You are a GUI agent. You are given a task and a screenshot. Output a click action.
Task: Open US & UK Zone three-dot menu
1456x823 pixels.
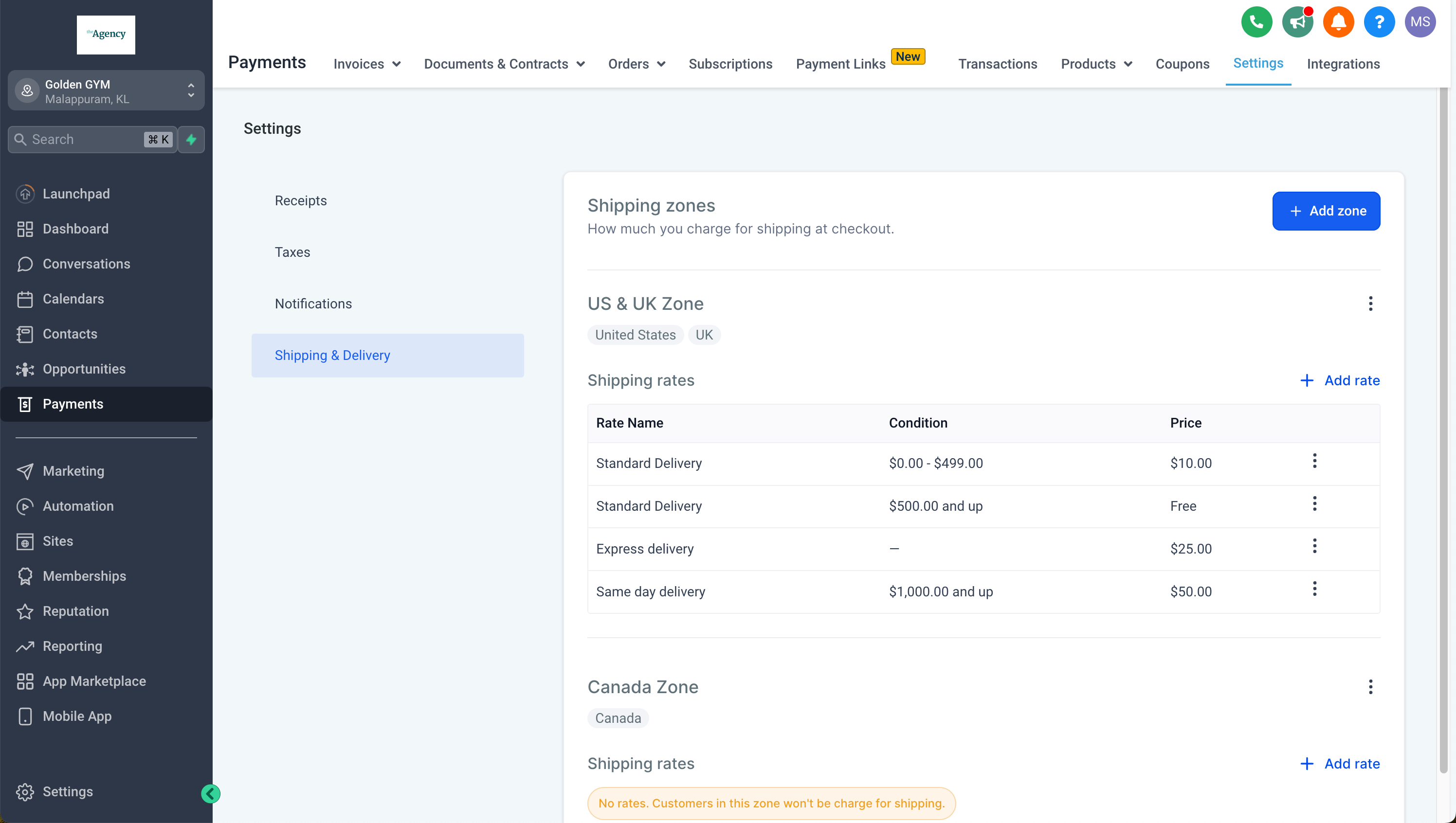pyautogui.click(x=1370, y=304)
